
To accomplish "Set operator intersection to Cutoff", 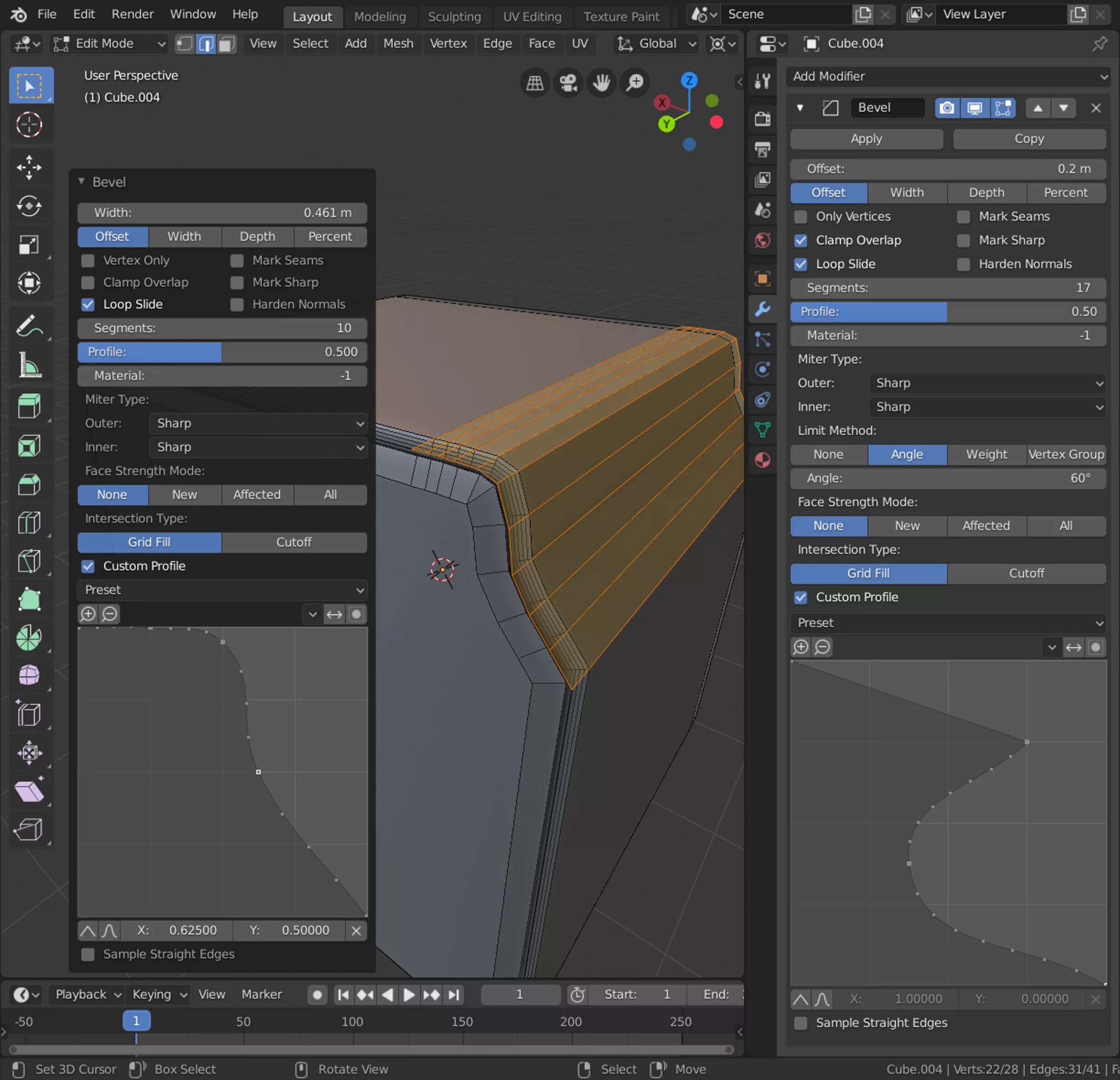I will pos(294,542).
